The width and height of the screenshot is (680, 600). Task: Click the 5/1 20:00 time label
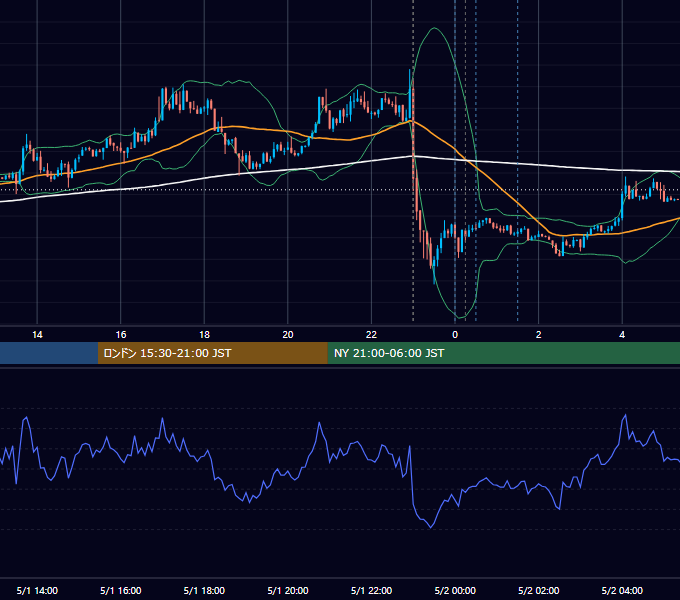tap(288, 590)
